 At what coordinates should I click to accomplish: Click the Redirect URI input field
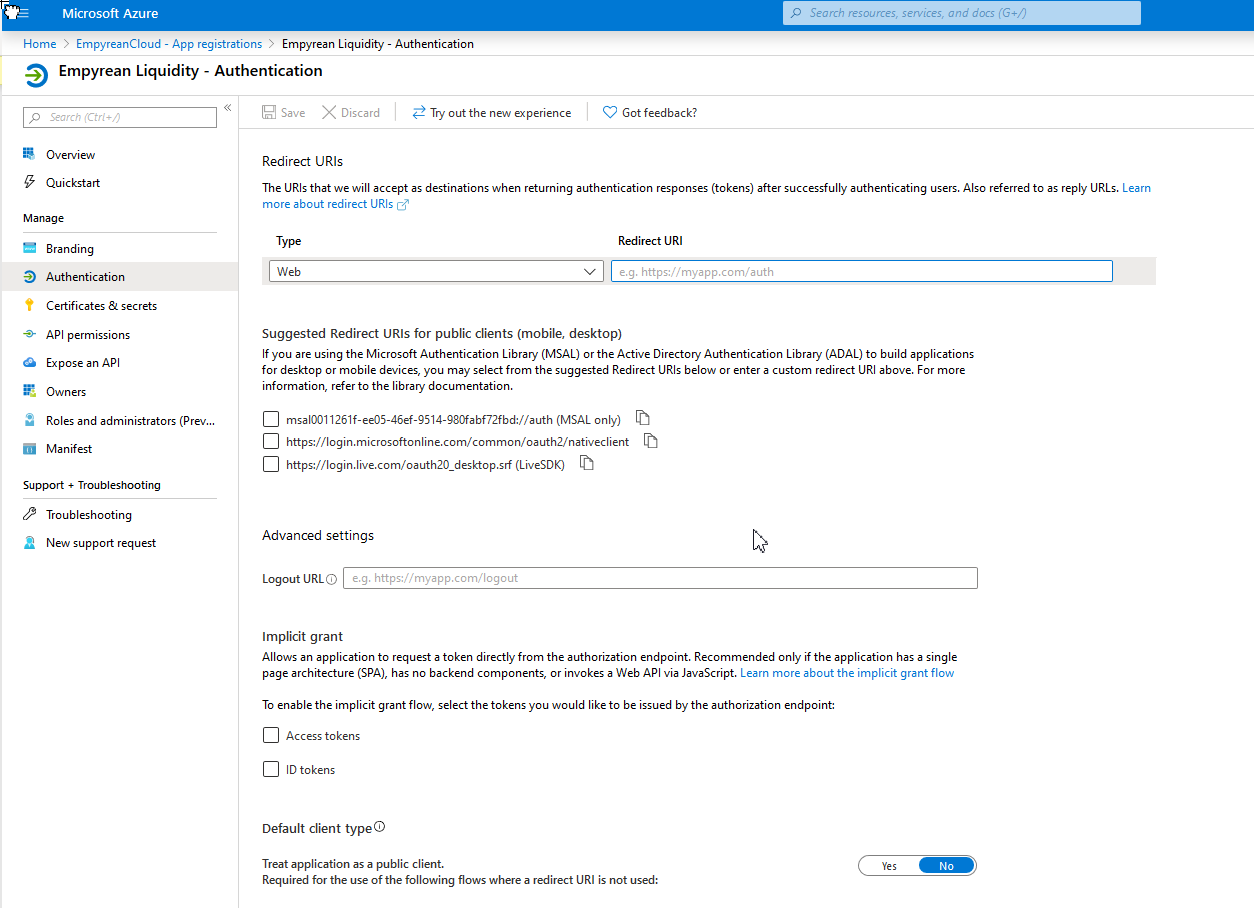pos(862,271)
